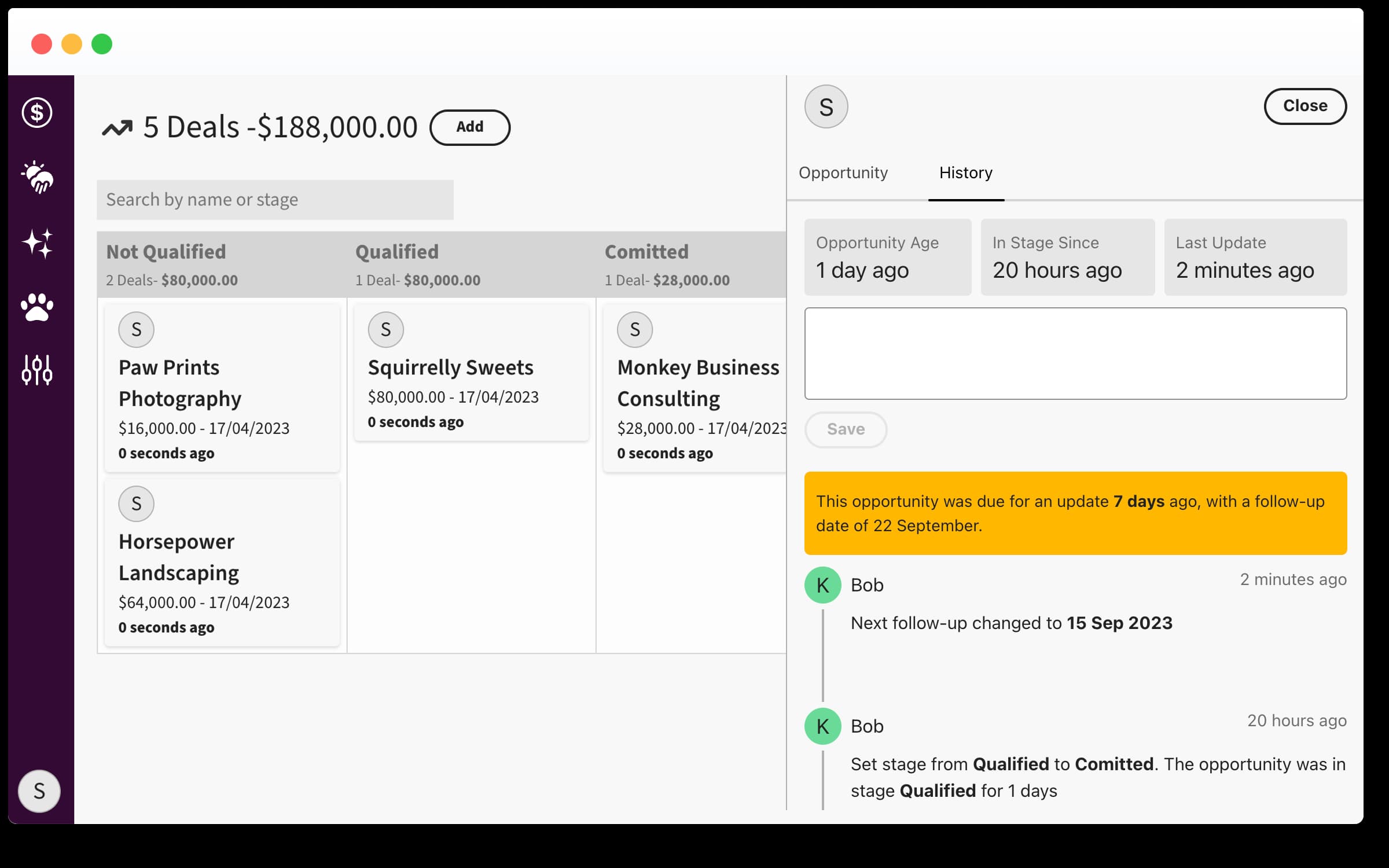Click '$80,000.00 - 17/04/2023' on Squirrelly Sweets card

pyautogui.click(x=453, y=397)
